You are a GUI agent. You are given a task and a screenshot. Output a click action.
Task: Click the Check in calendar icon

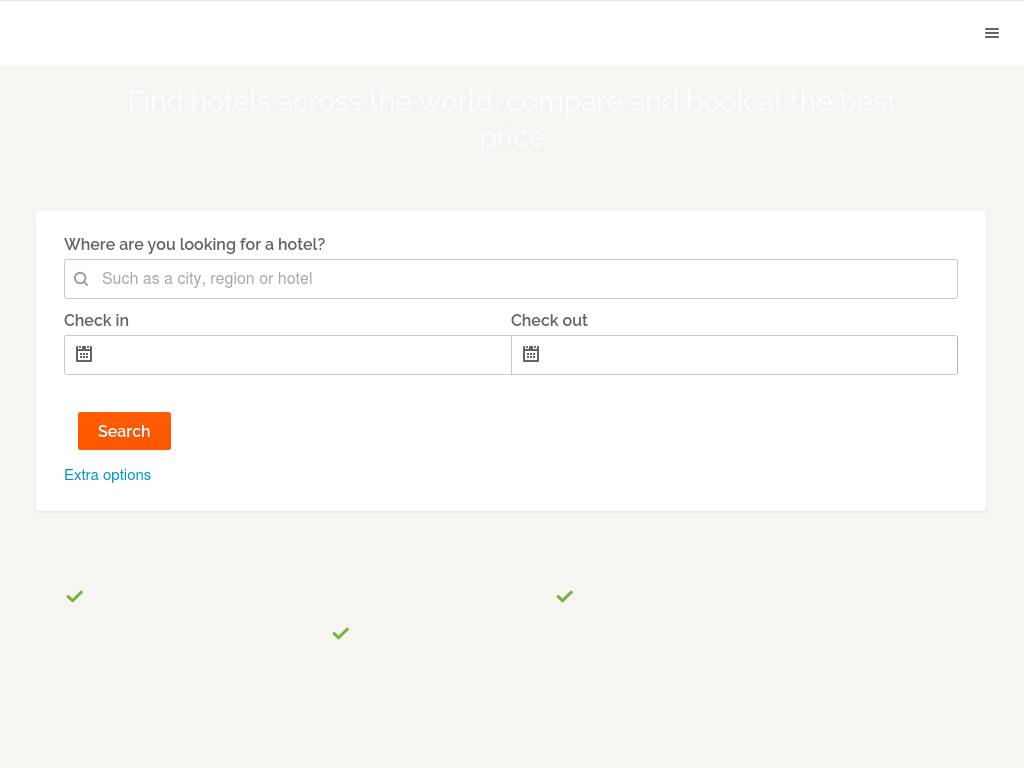coord(84,354)
